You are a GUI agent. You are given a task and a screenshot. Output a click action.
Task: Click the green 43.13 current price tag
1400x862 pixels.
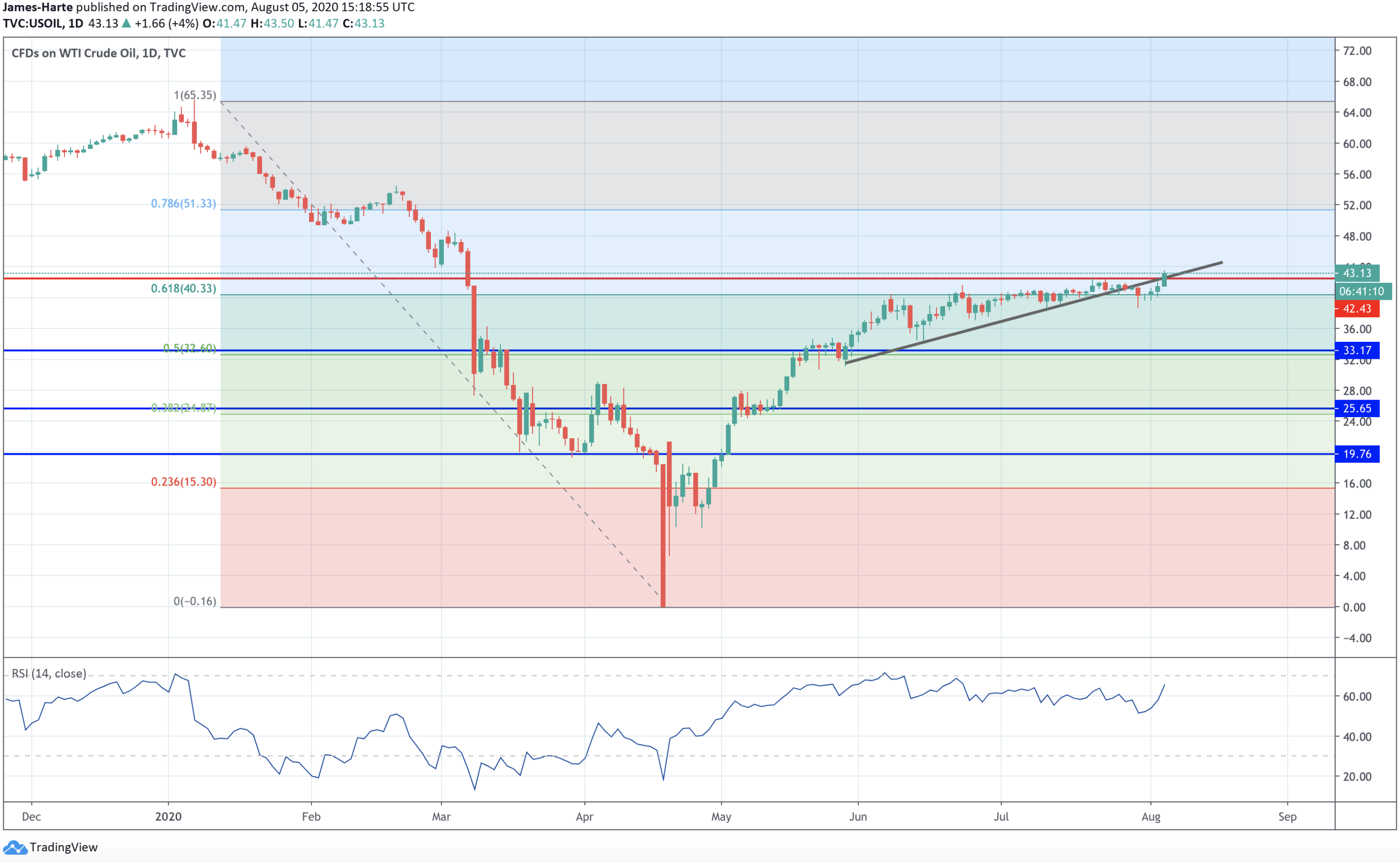point(1357,273)
